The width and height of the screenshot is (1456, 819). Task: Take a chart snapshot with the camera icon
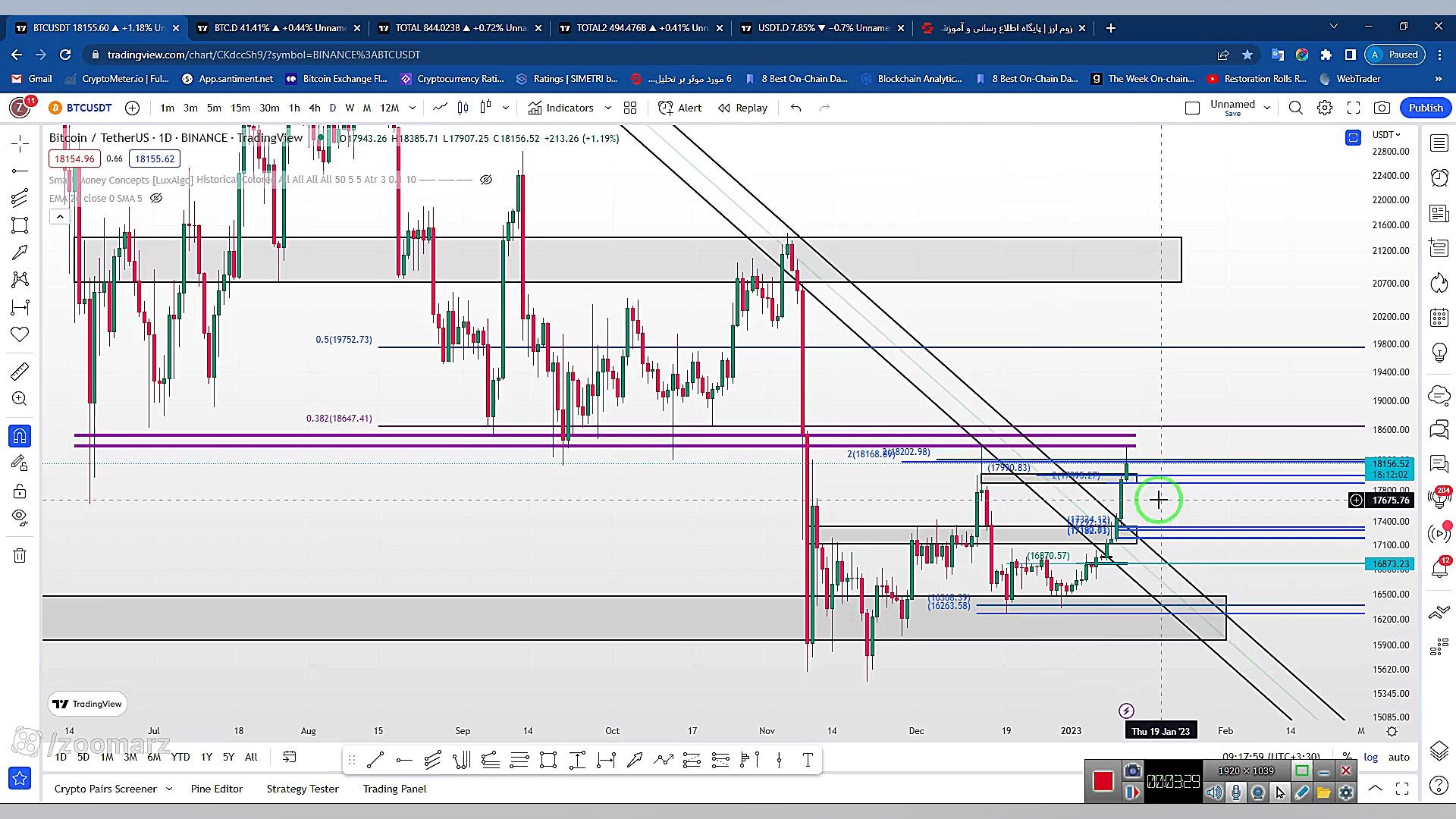[x=1382, y=108]
